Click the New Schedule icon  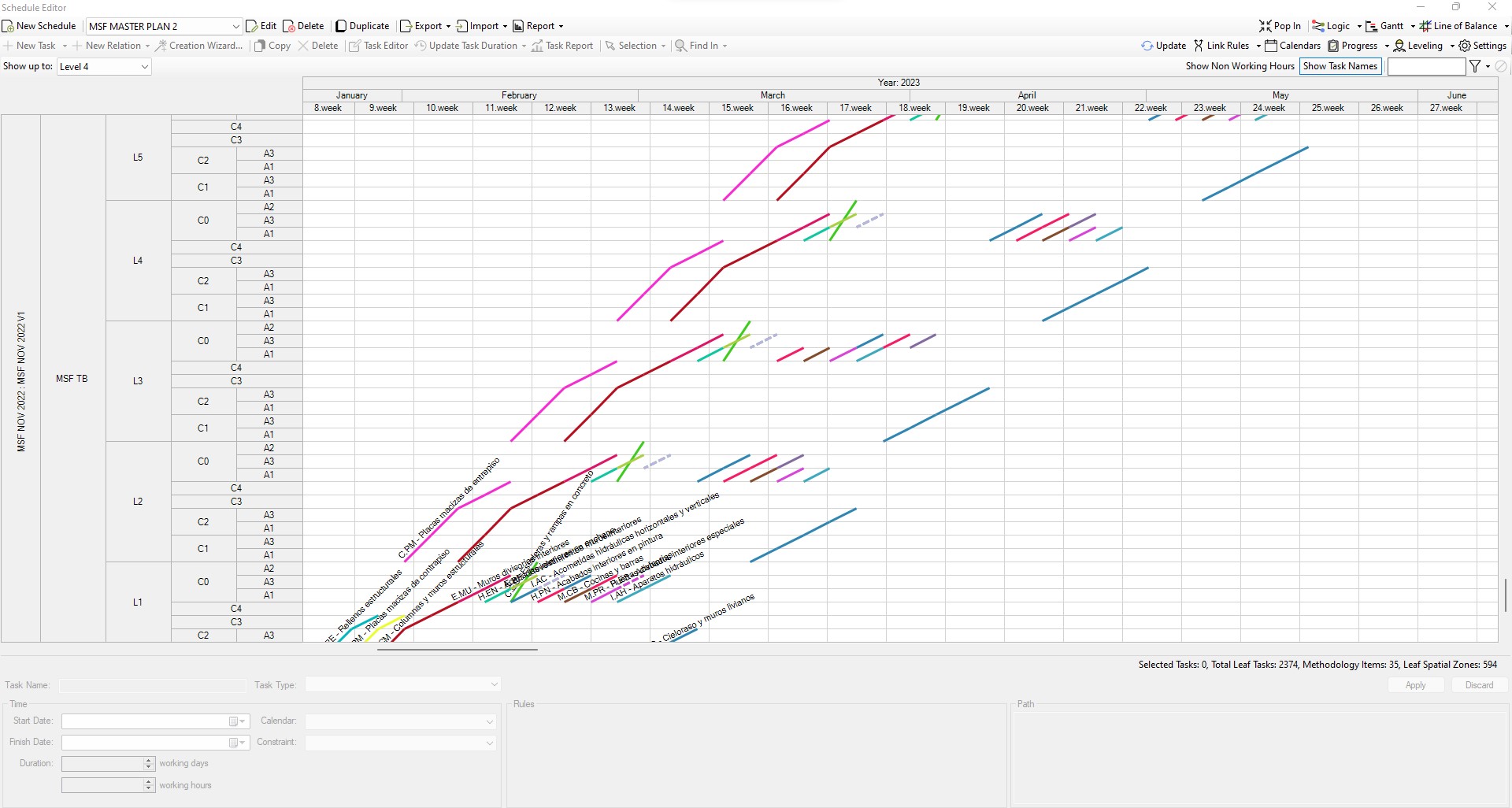click(x=8, y=26)
